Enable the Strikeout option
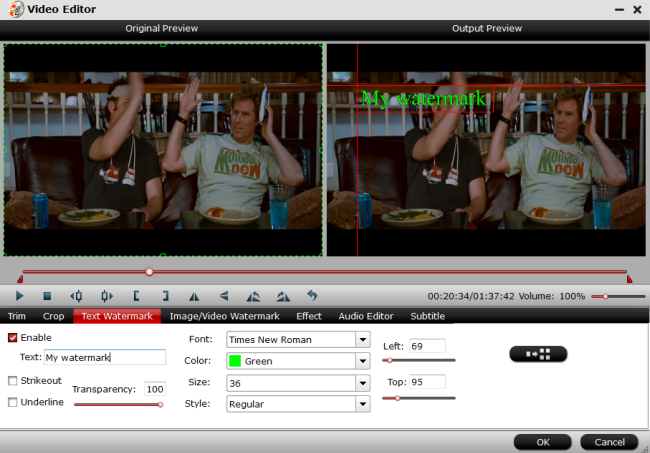The width and height of the screenshot is (650, 453). (13, 380)
